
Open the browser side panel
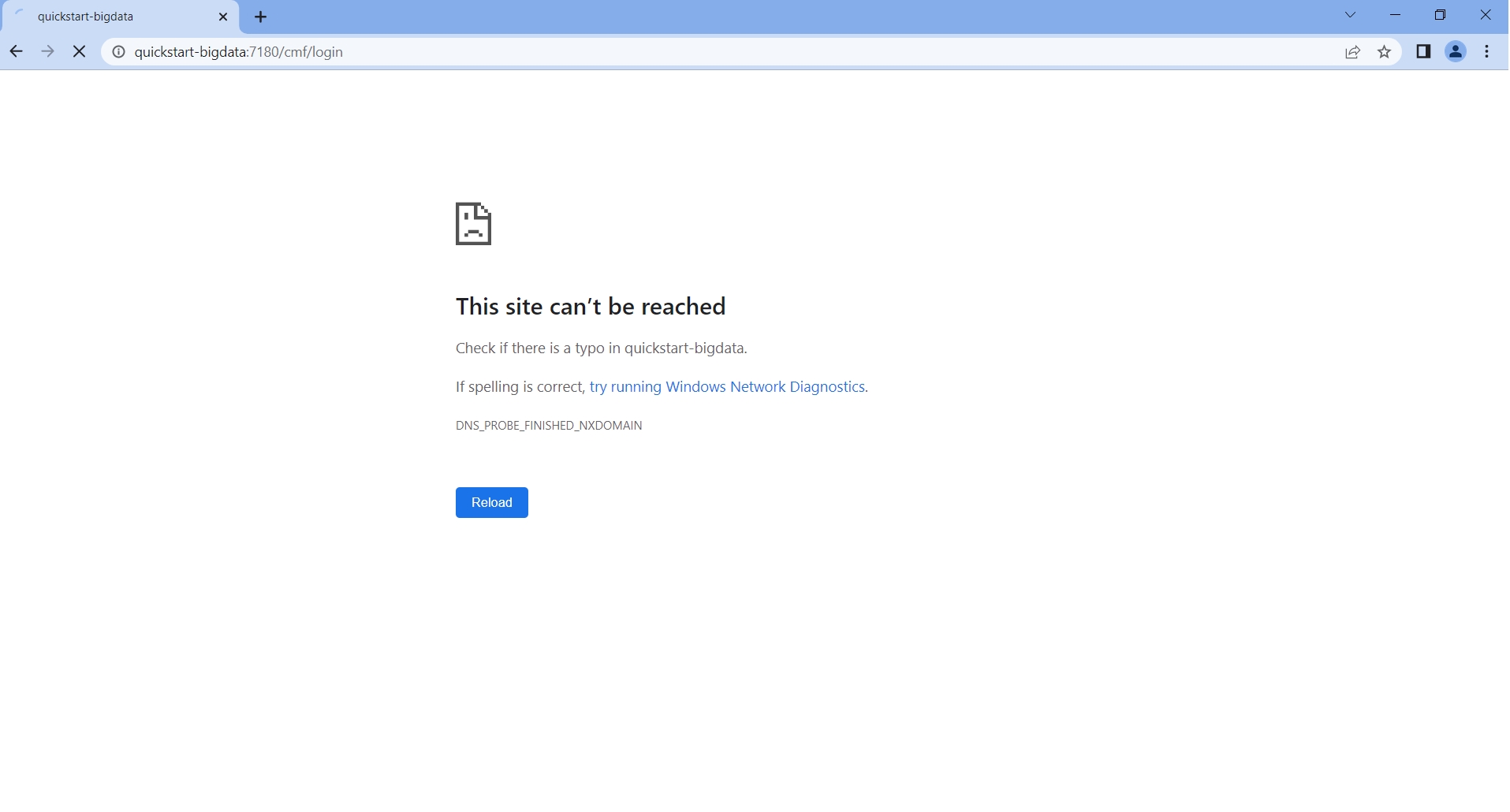[x=1423, y=52]
